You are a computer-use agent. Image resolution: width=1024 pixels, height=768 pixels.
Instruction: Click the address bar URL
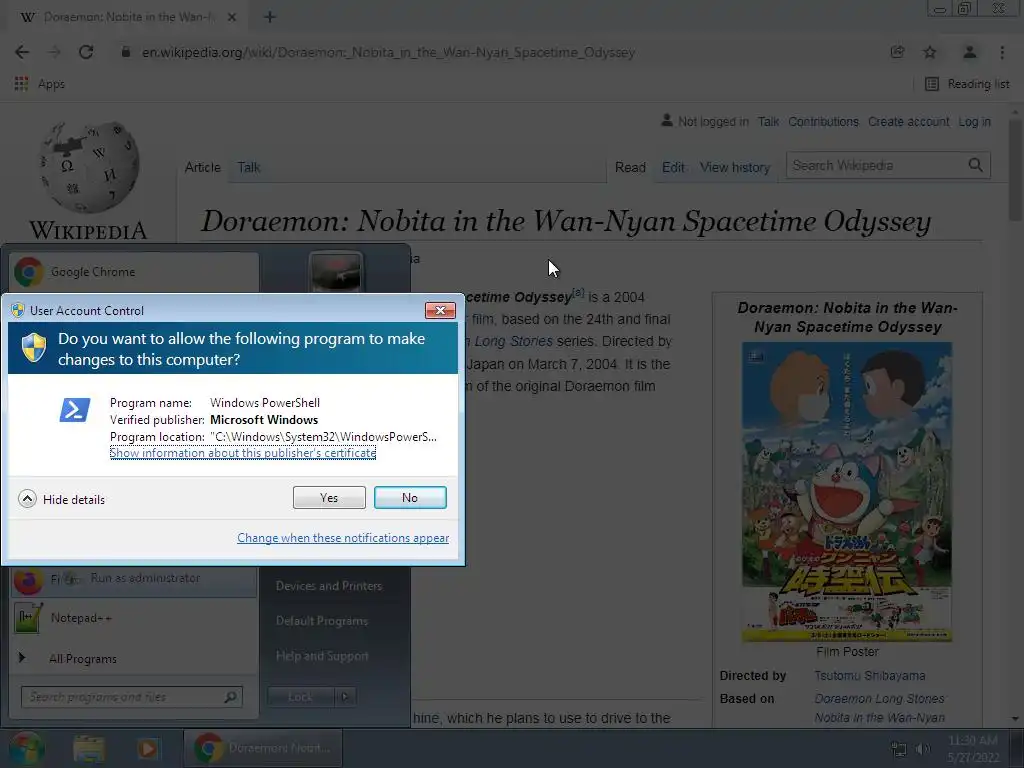pyautogui.click(x=389, y=52)
